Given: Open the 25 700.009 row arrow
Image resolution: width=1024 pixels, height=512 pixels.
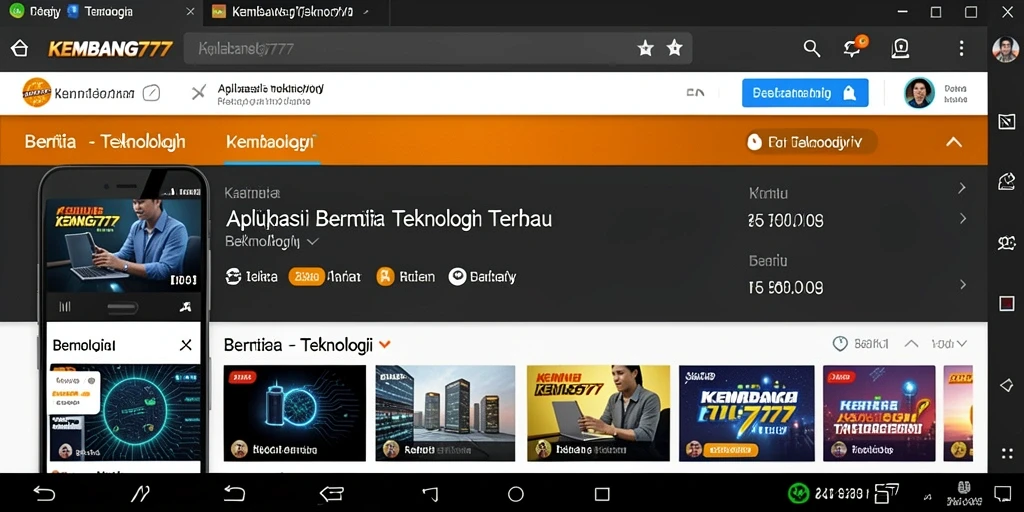Looking at the screenshot, I should tap(963, 218).
